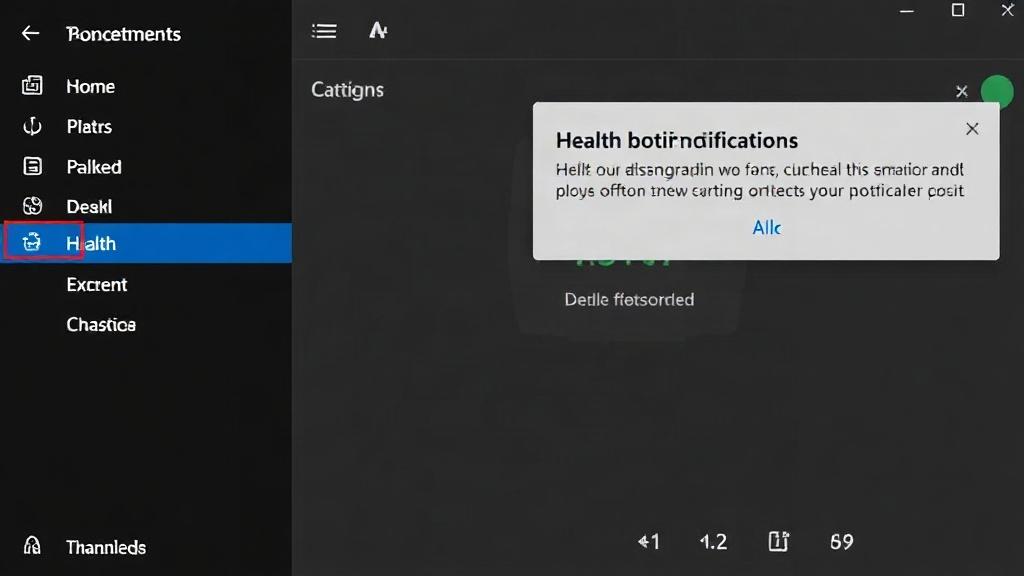Click the Allc link in the dialog
The height and width of the screenshot is (576, 1024).
[767, 227]
